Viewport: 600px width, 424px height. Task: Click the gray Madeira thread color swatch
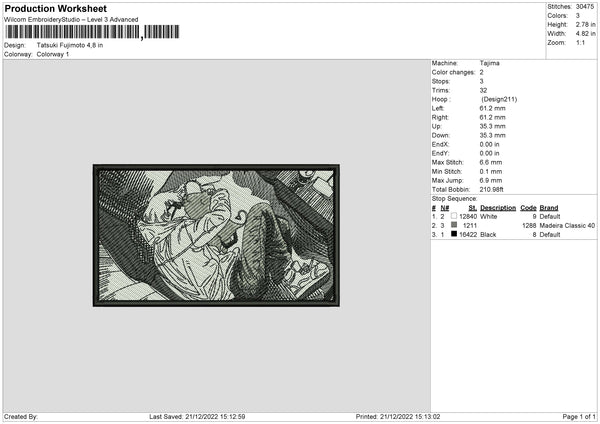(454, 225)
